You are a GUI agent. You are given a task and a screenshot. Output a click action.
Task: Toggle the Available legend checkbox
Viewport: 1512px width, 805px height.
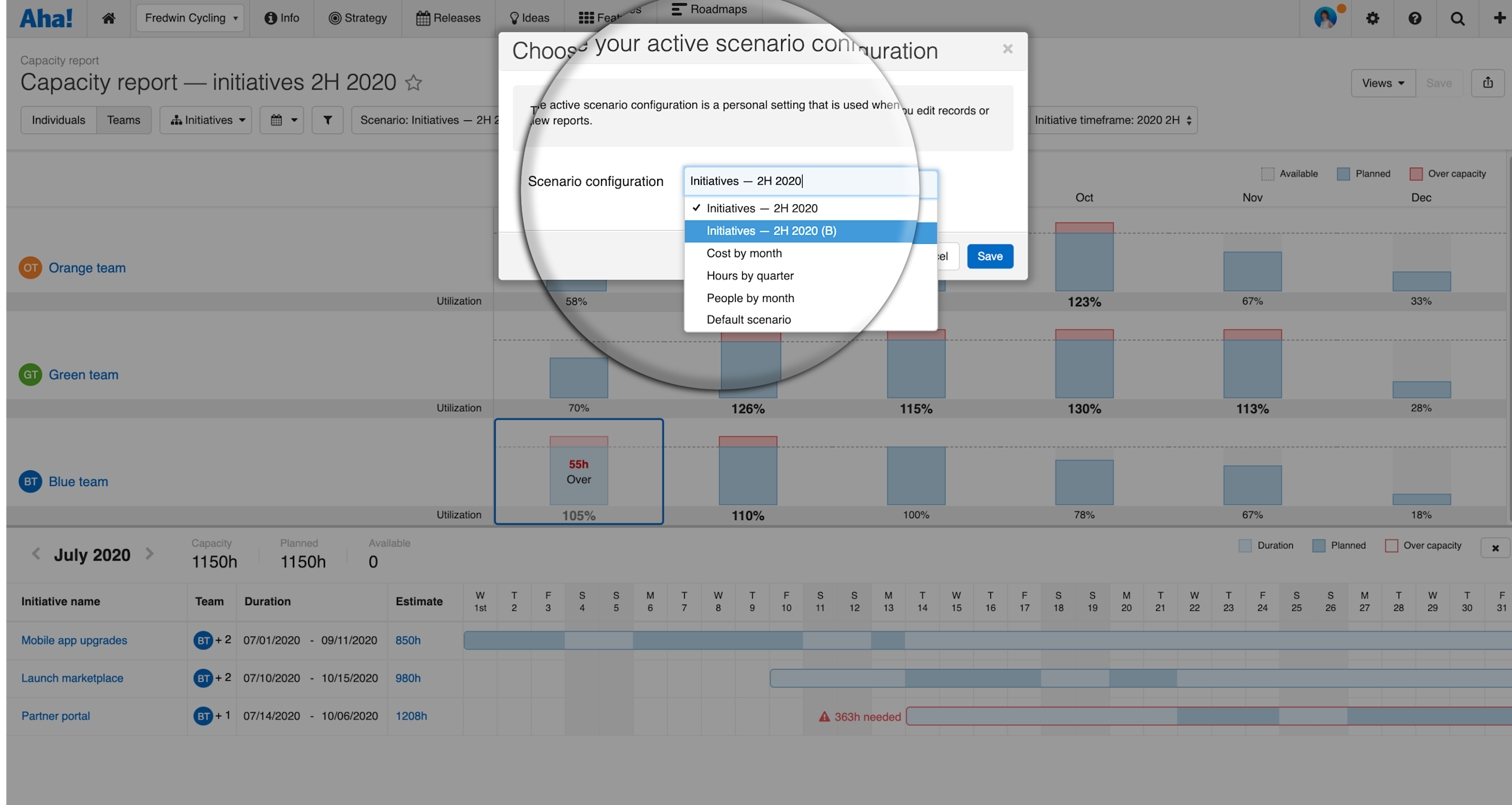pyautogui.click(x=1268, y=173)
